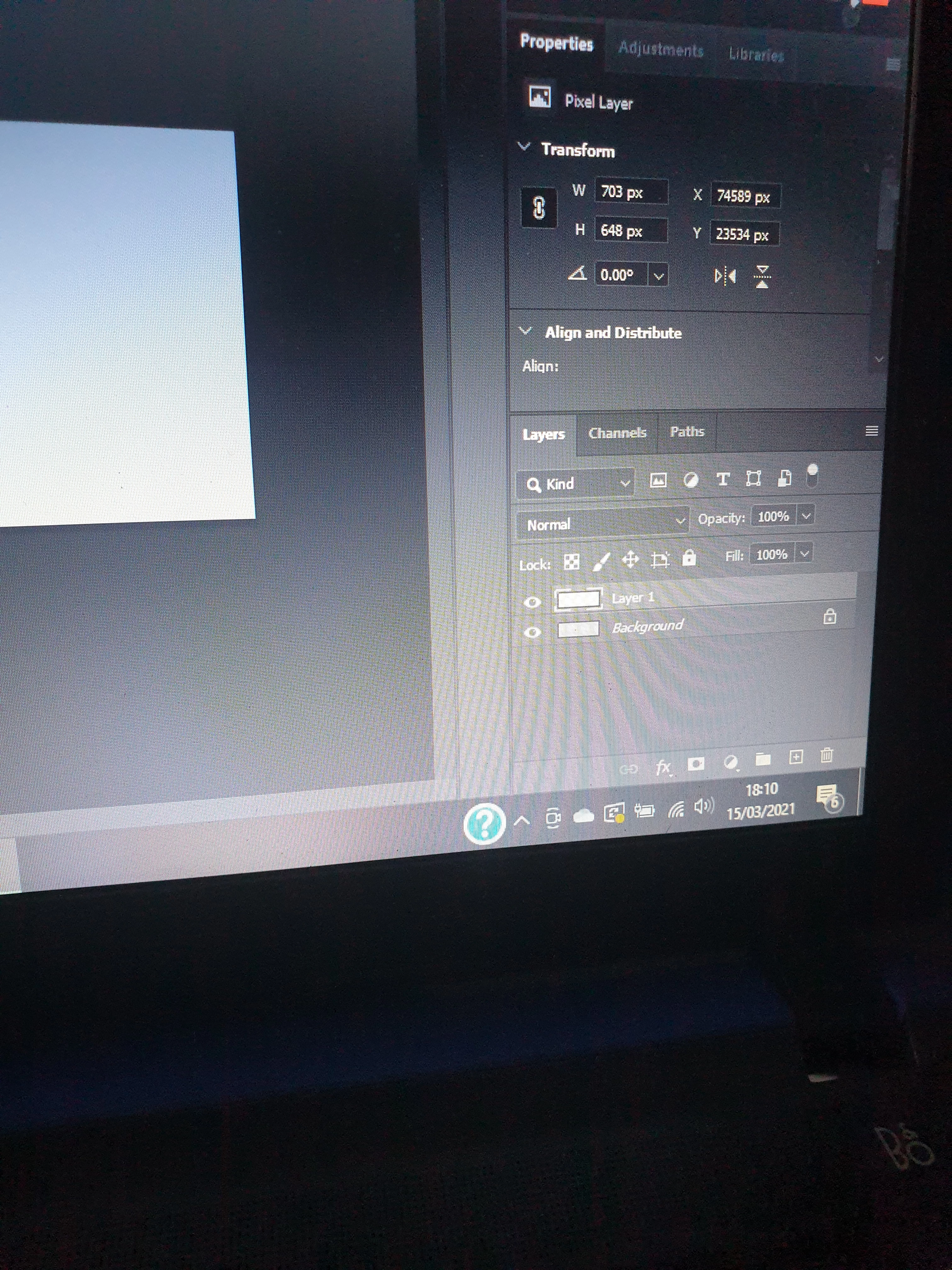
Task: Open the Adjustments tab
Action: coord(660,50)
